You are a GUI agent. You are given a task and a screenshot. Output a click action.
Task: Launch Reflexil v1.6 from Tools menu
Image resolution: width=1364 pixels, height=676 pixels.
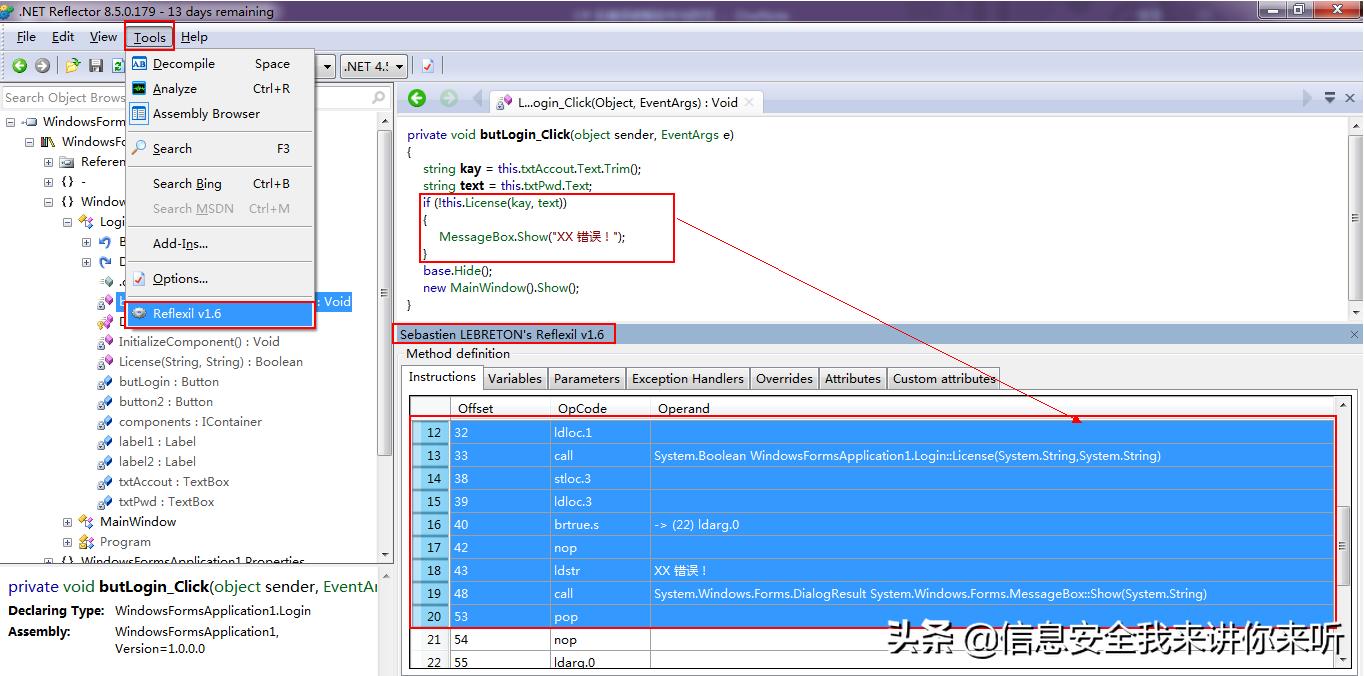(x=187, y=314)
